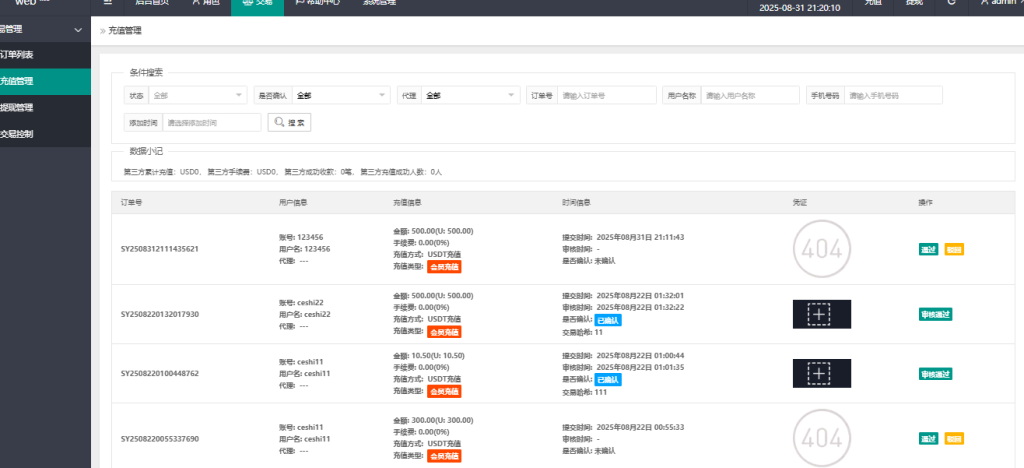Switch to the 交易 top navigation tab
The image size is (1024, 468).
[x=256, y=4]
